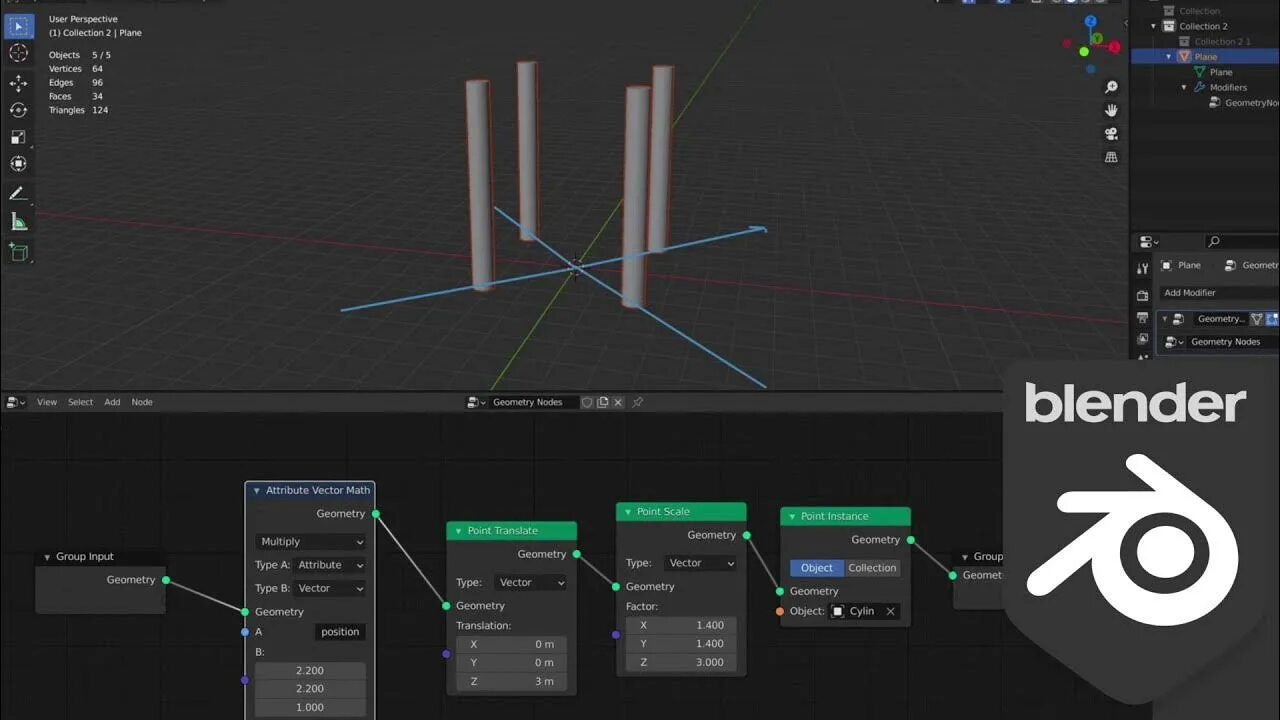
Task: Collapse the Point Translate node
Action: [458, 531]
